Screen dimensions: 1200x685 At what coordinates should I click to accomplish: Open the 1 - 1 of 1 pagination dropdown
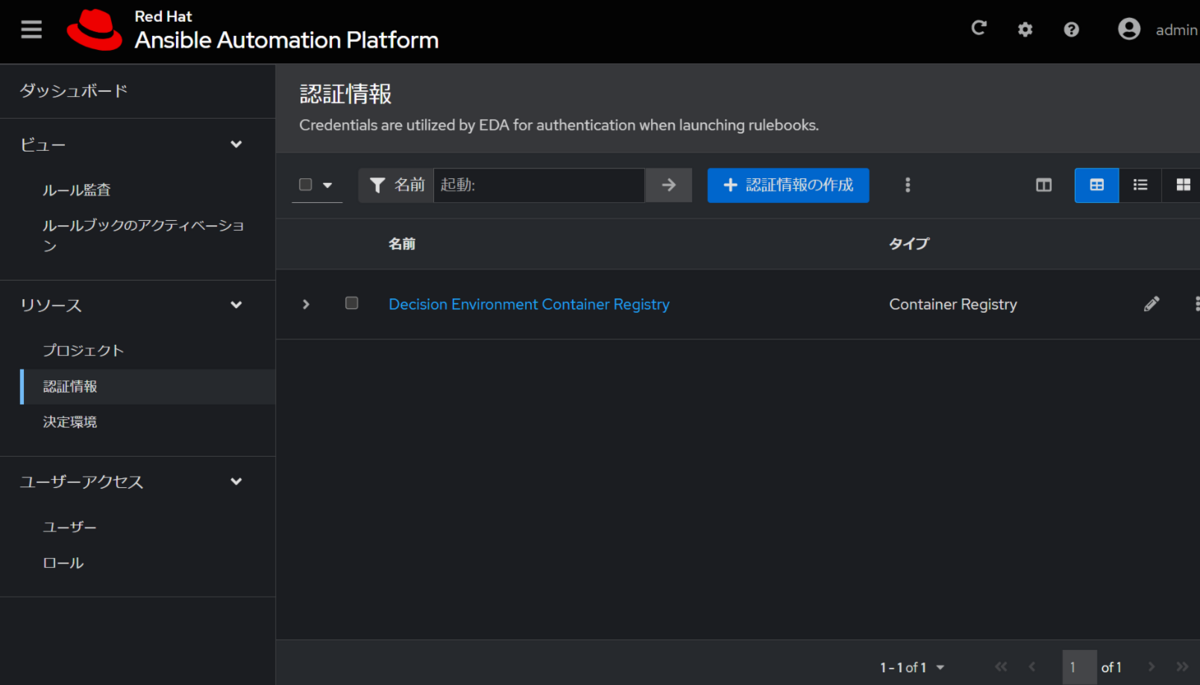pos(911,667)
